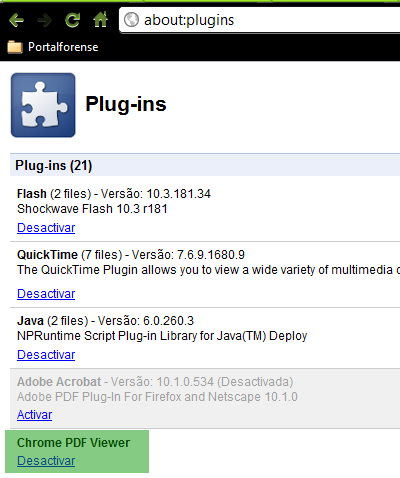Disable the Chrome PDF Viewer plug-in
Viewport: 400px width, 478px height.
(46, 461)
